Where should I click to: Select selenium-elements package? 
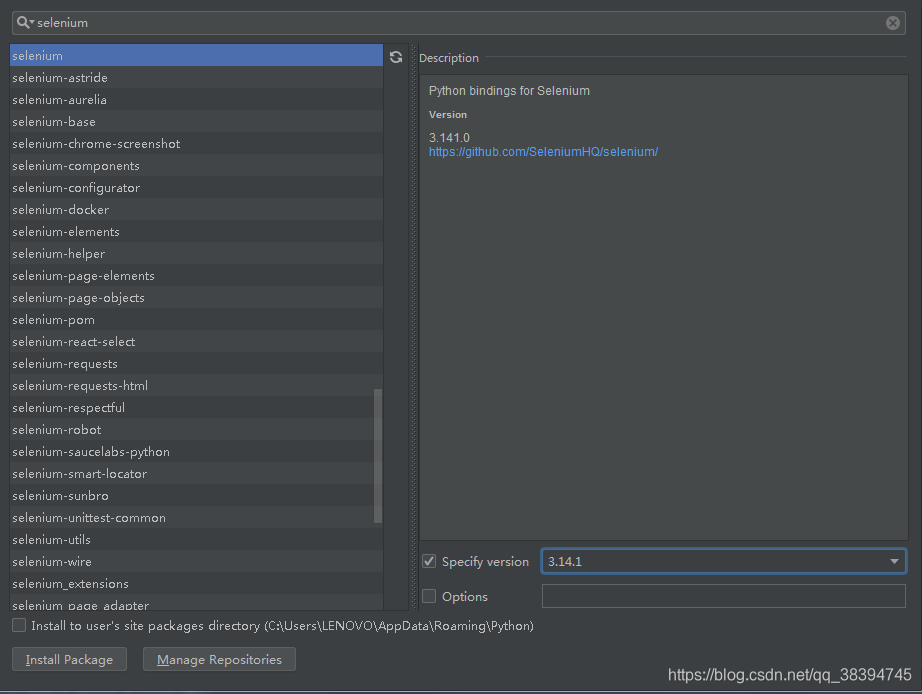click(x=196, y=232)
